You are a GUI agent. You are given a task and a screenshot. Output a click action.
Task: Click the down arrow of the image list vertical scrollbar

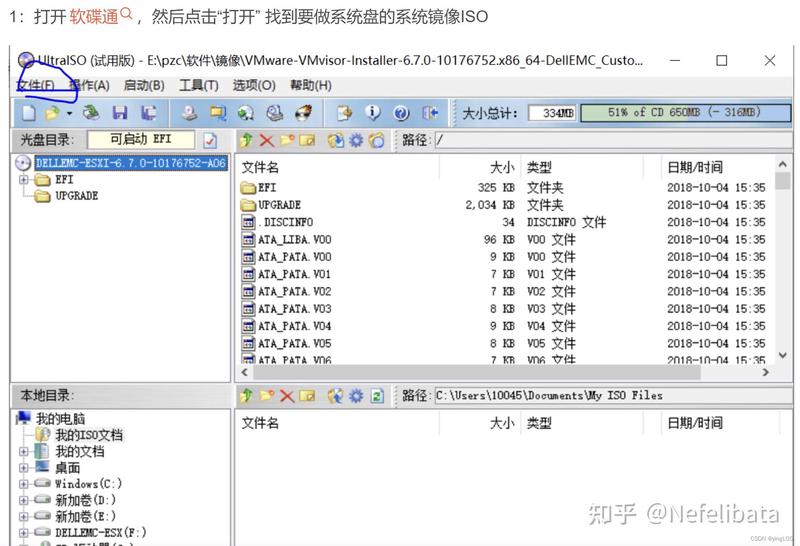(x=783, y=356)
